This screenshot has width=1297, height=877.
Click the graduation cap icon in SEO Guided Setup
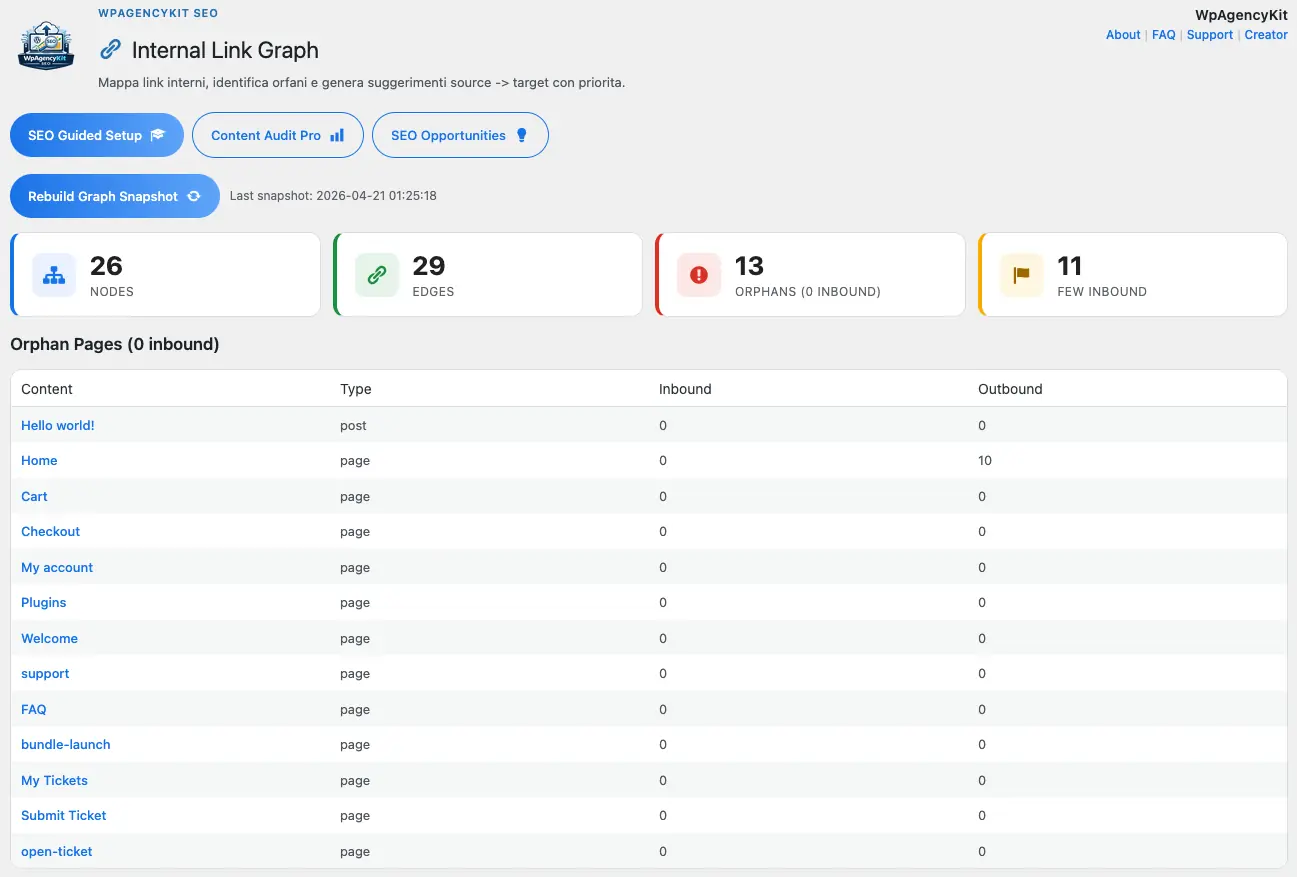click(x=157, y=135)
